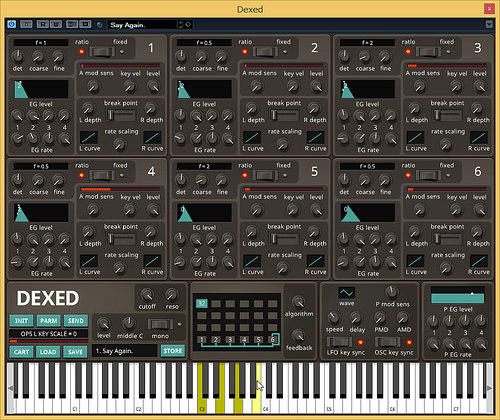Click operator 1 break point slider
Viewport: 500px width, 420px height.
tap(120, 115)
